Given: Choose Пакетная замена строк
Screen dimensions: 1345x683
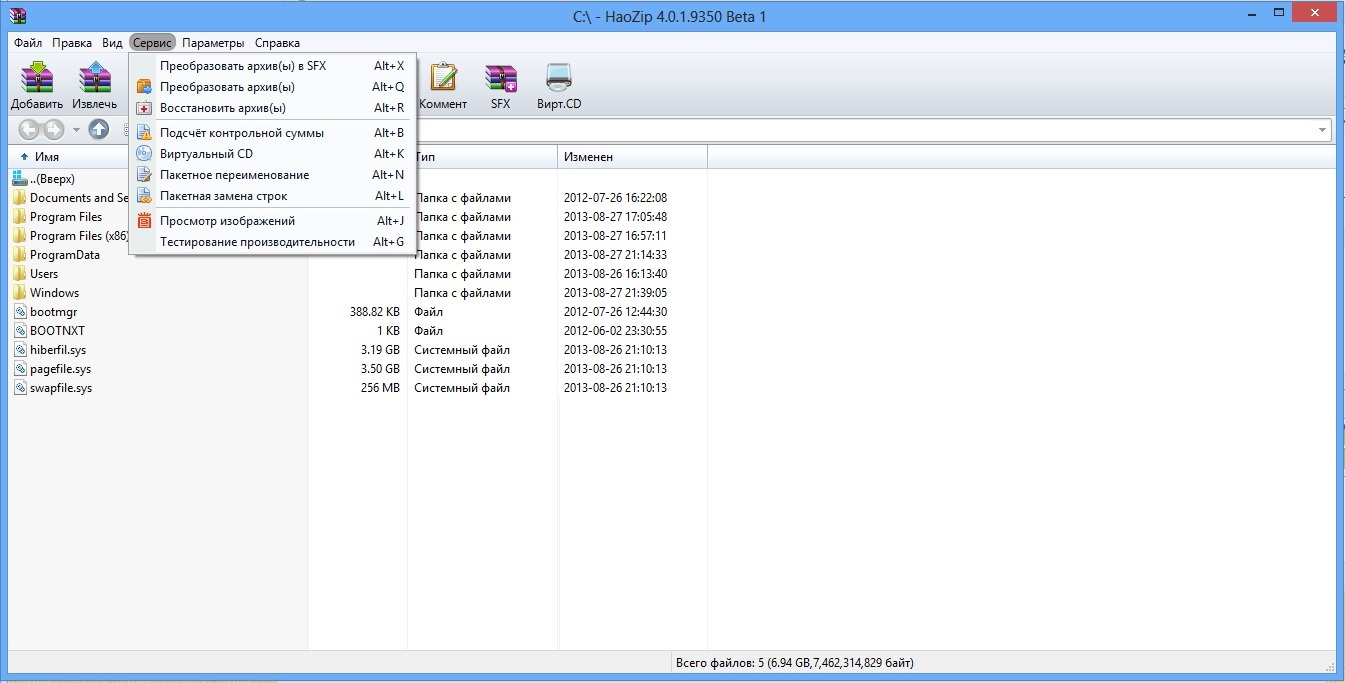Looking at the screenshot, I should pos(272,196).
